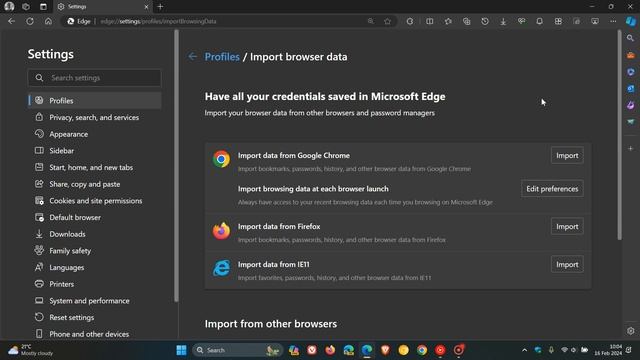
Task: Open the Profiles settings section
Action: pos(95,100)
